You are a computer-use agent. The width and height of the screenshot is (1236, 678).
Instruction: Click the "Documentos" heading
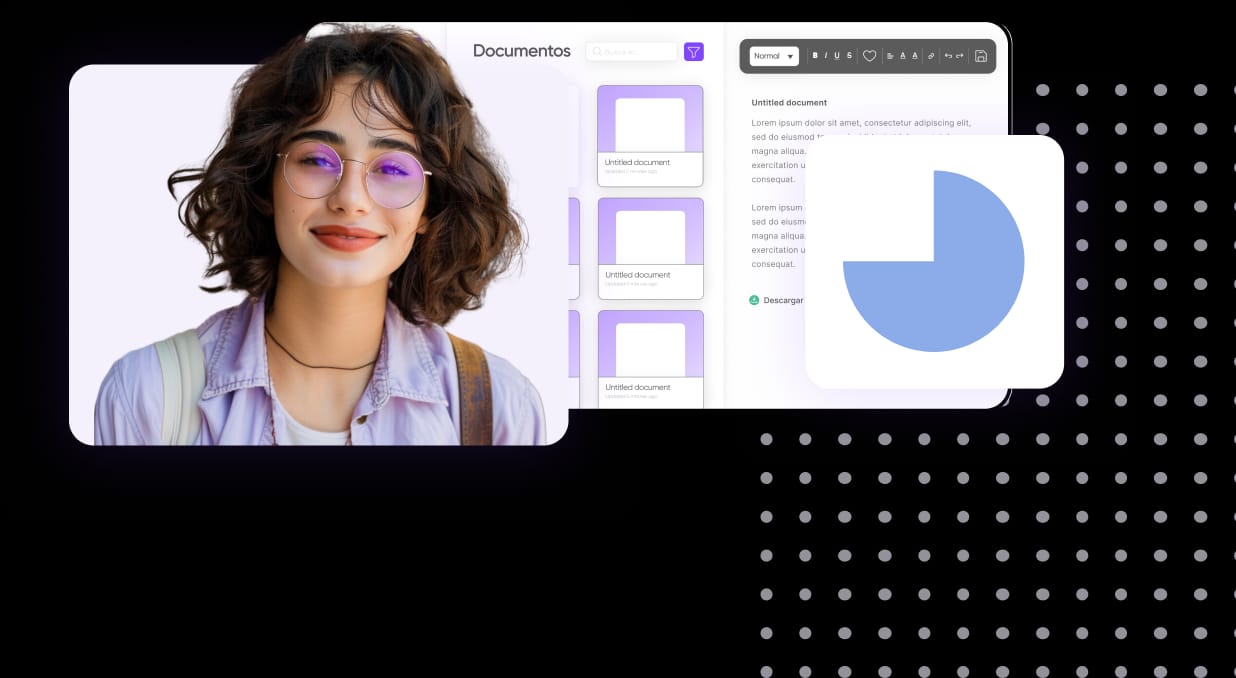click(x=522, y=51)
